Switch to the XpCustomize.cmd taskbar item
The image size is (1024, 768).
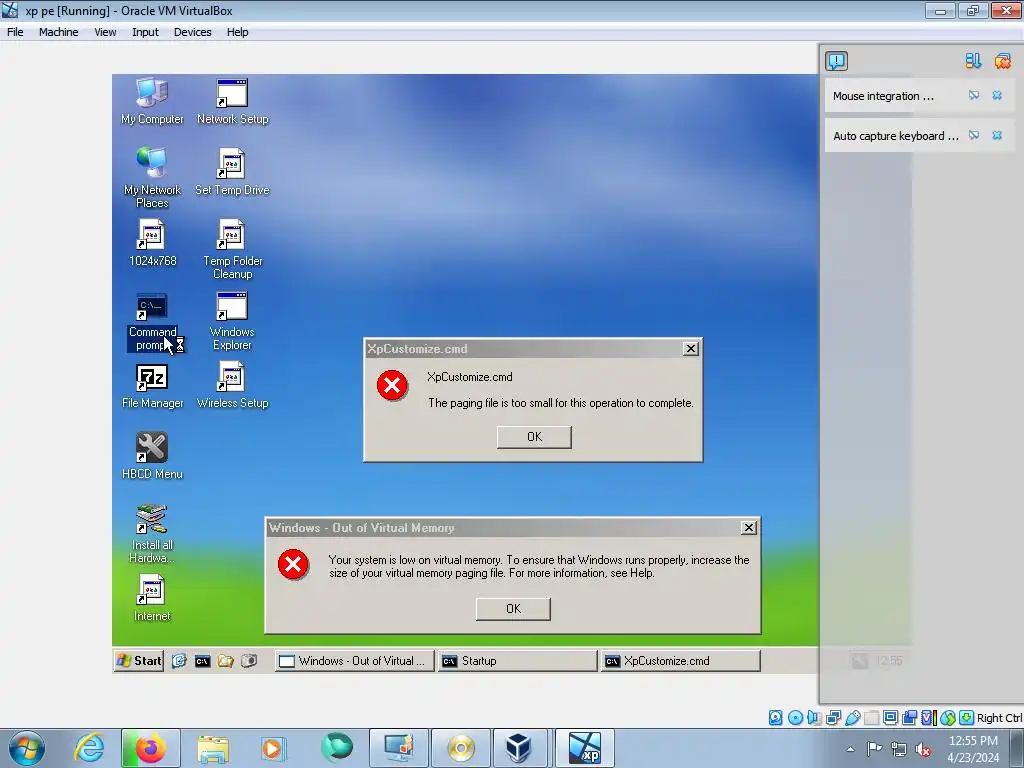click(x=680, y=661)
